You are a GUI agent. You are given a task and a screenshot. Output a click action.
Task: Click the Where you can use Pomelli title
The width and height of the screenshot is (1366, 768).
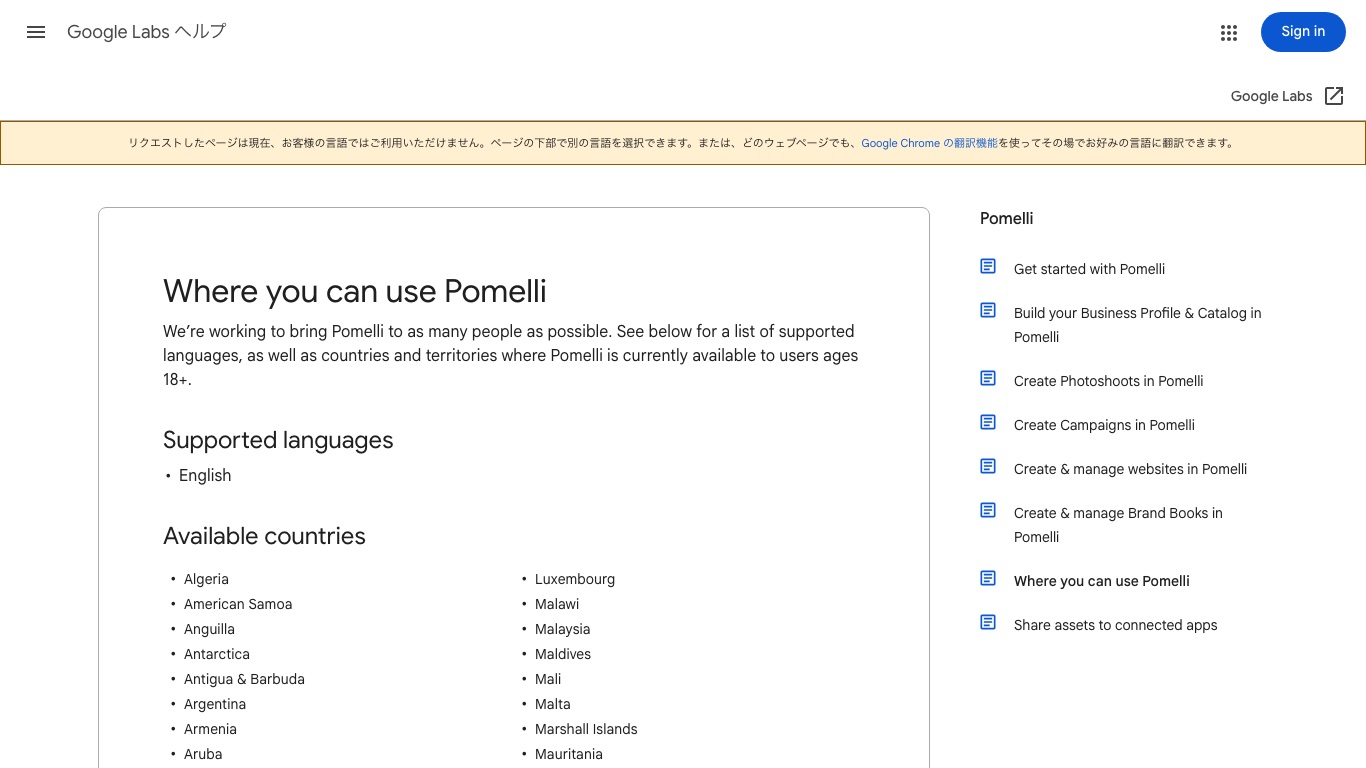point(355,291)
